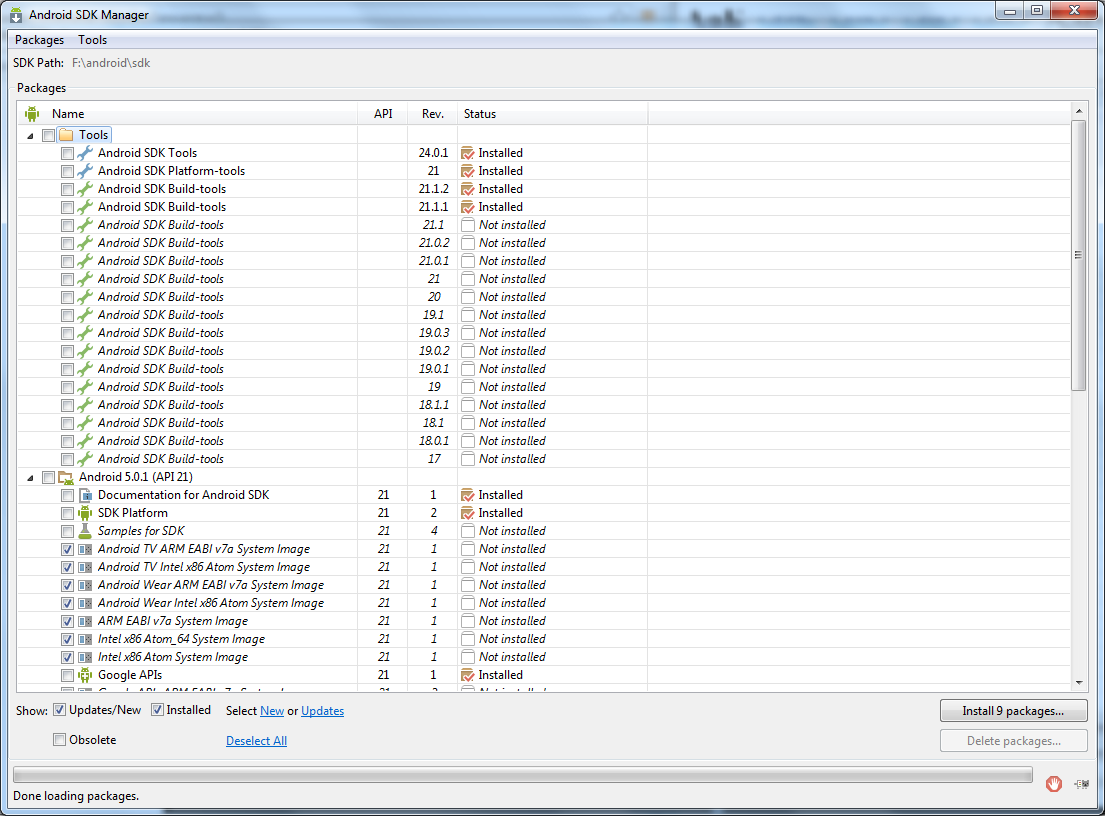1105x816 pixels.
Task: Click the Documentation for Android SDK icon
Action: [85, 495]
